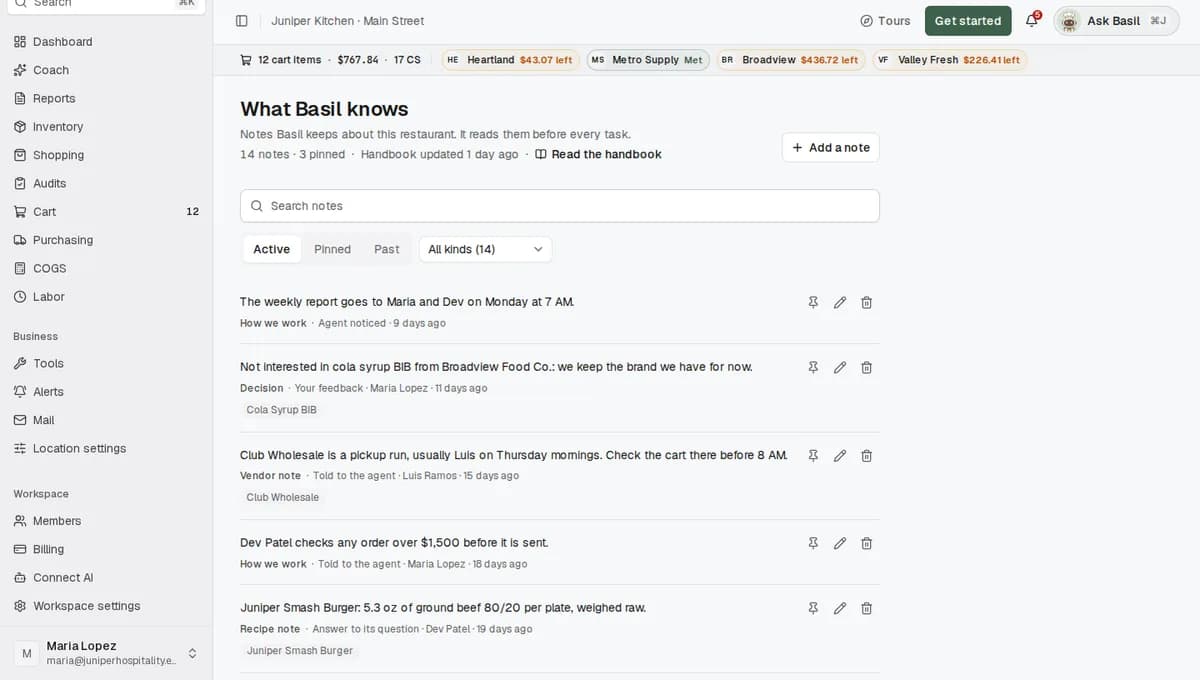Click the sidebar Search box
The width and height of the screenshot is (1200, 680).
click(x=106, y=3)
